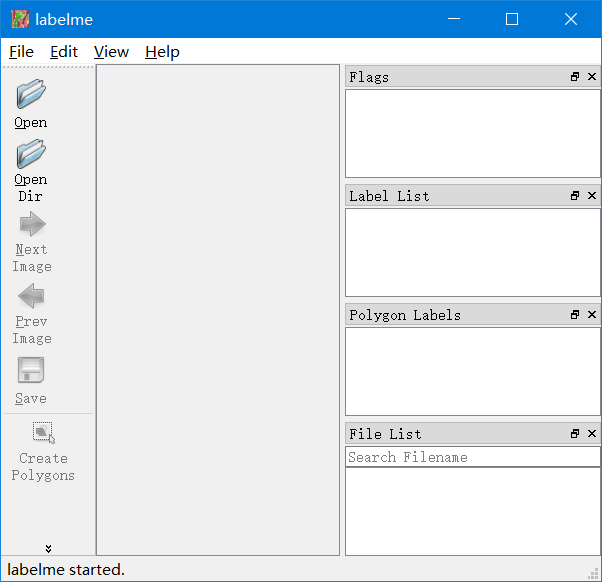Click the Save floppy disk icon
The height and width of the screenshot is (582, 602).
pos(31,370)
